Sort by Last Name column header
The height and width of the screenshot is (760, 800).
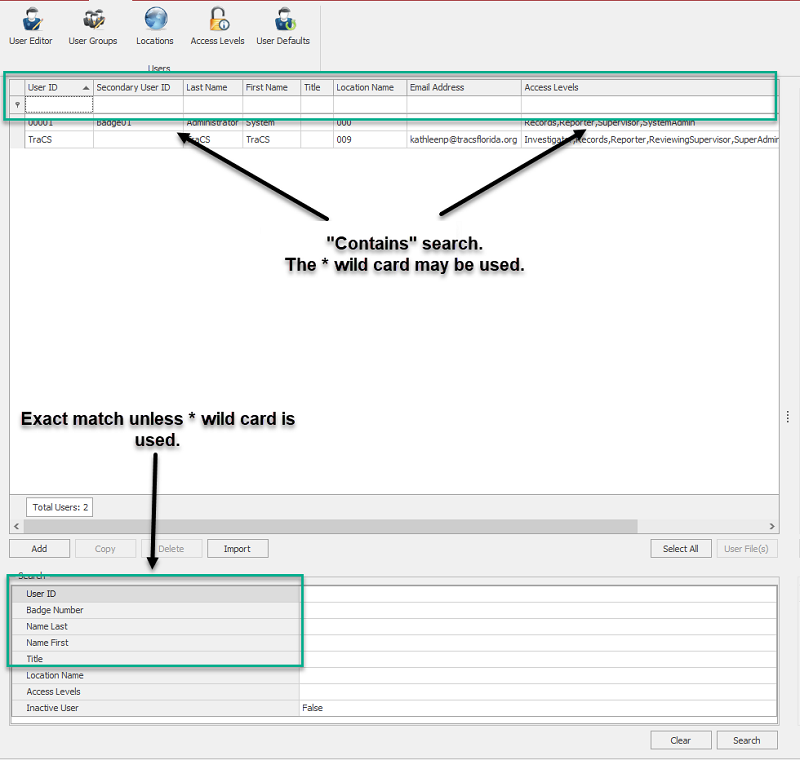click(212, 88)
